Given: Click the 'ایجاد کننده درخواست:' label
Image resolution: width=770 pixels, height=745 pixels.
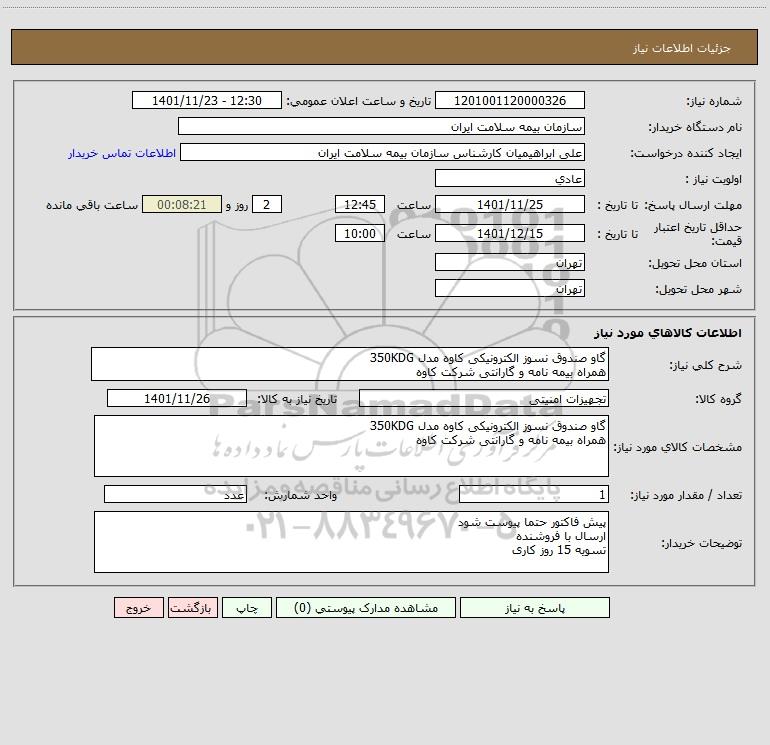Looking at the screenshot, I should pyautogui.click(x=686, y=154).
